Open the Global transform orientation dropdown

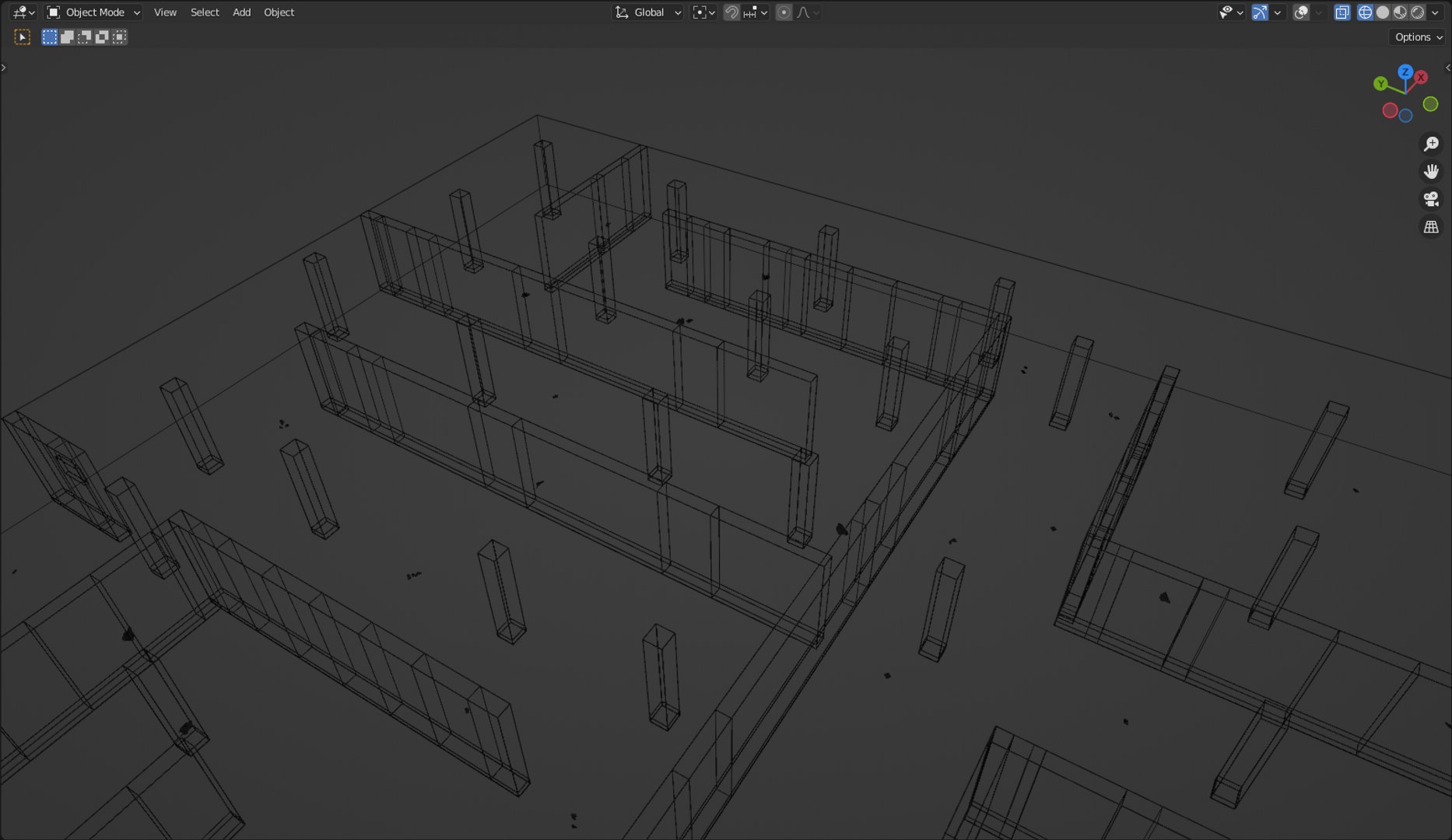pyautogui.click(x=648, y=12)
